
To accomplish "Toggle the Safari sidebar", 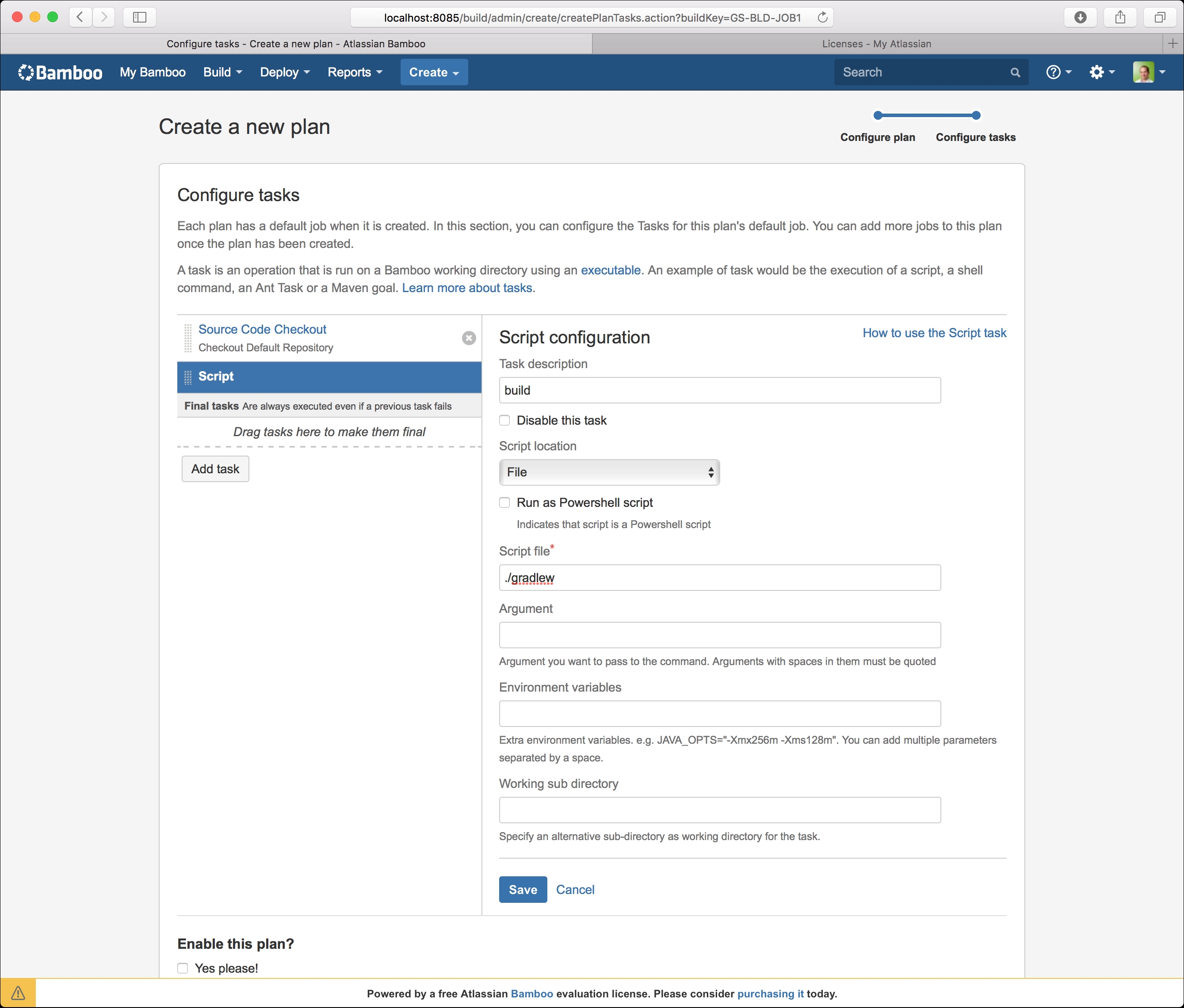I will 139,17.
